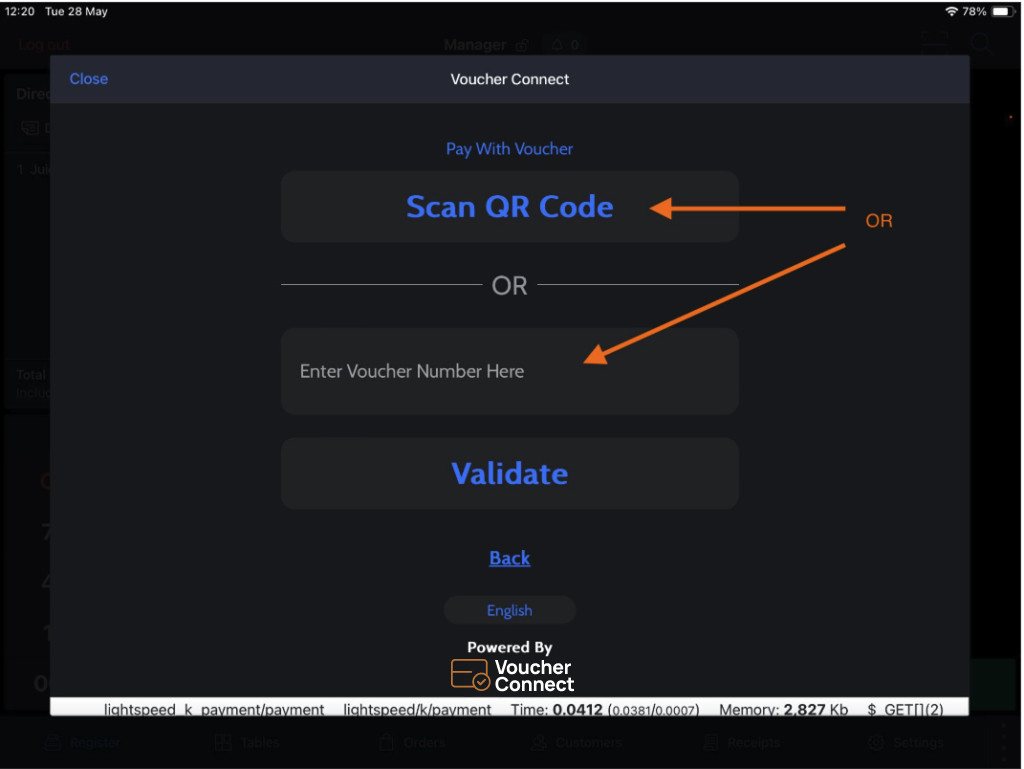Follow the Back link
Screen dimensions: 1024x769
point(509,558)
